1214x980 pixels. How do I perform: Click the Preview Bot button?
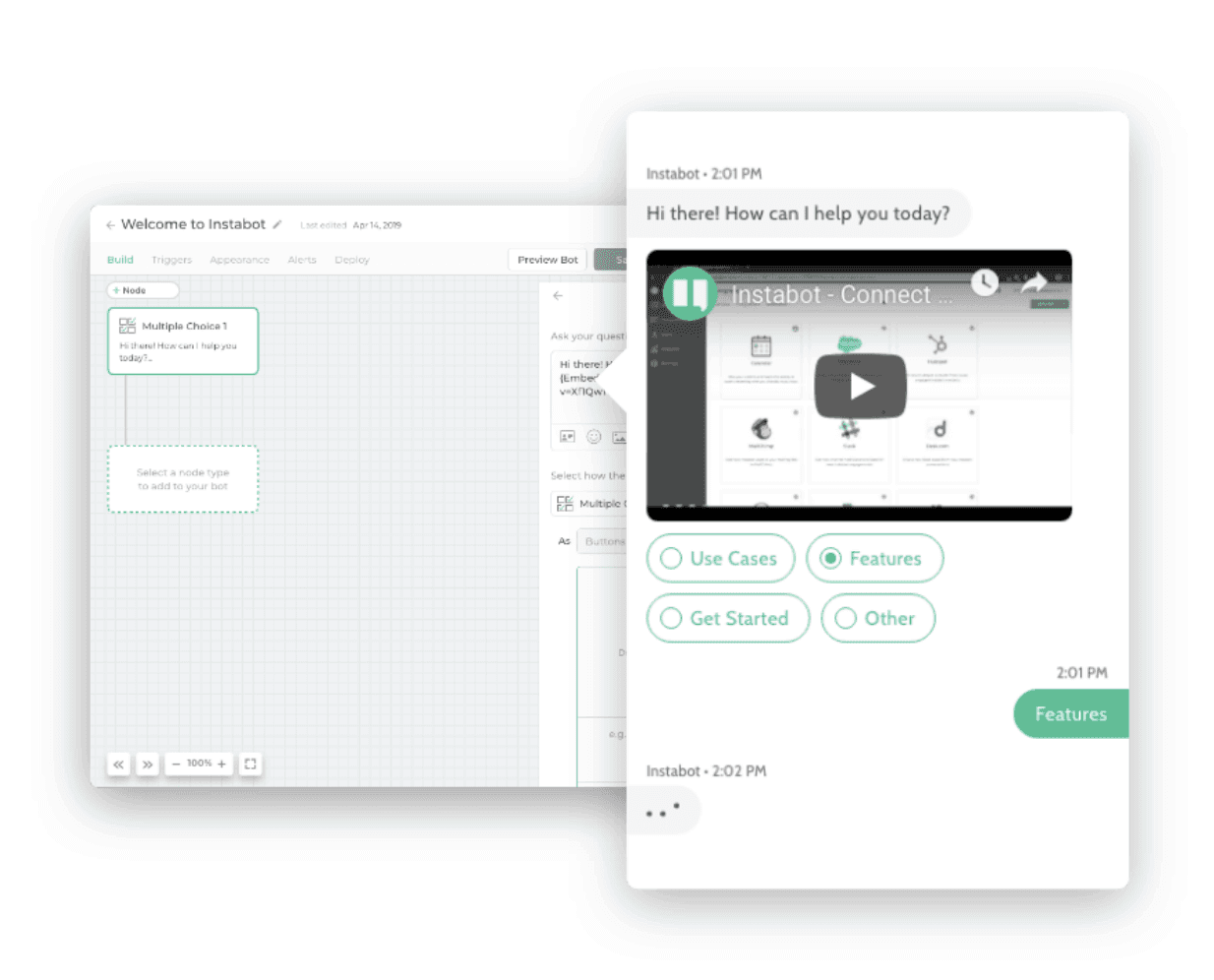tap(548, 260)
